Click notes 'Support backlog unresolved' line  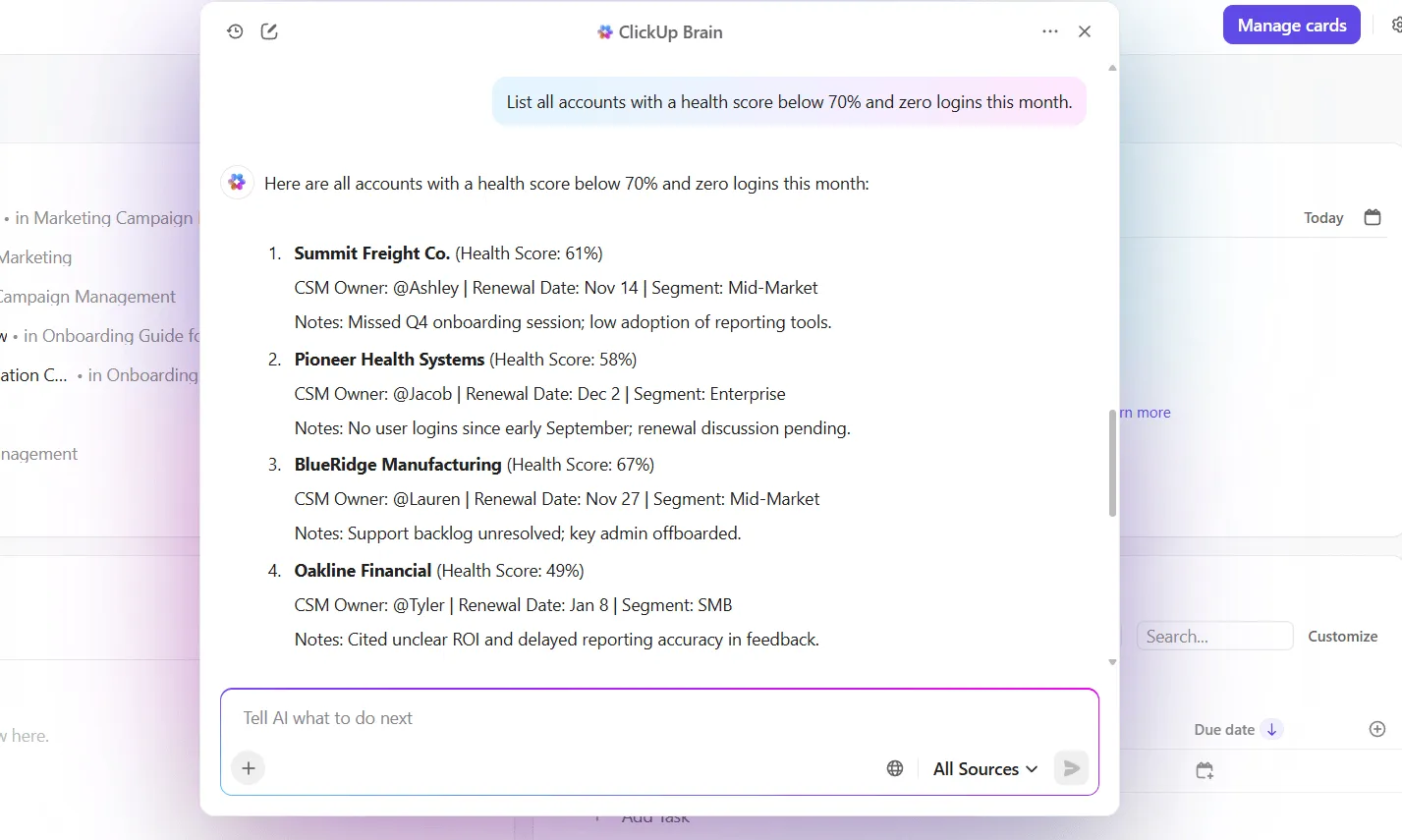click(518, 533)
